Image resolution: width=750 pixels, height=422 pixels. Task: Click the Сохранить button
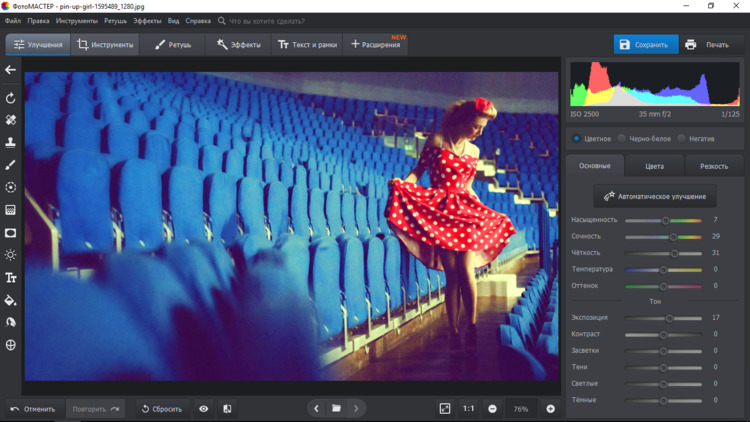coord(644,45)
